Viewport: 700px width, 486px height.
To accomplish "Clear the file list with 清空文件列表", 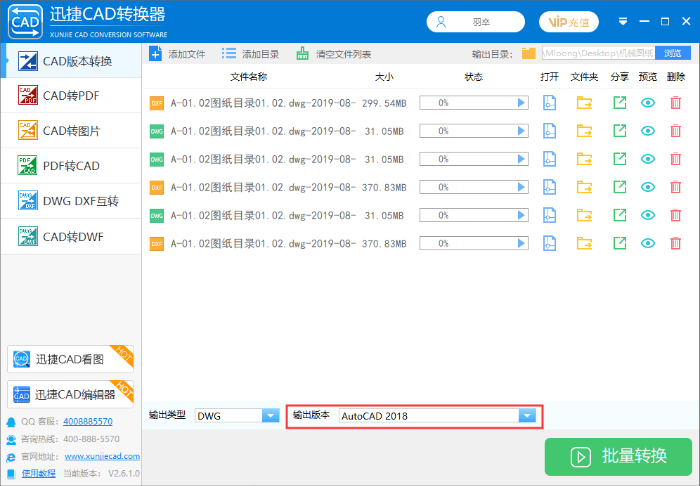I will point(333,54).
